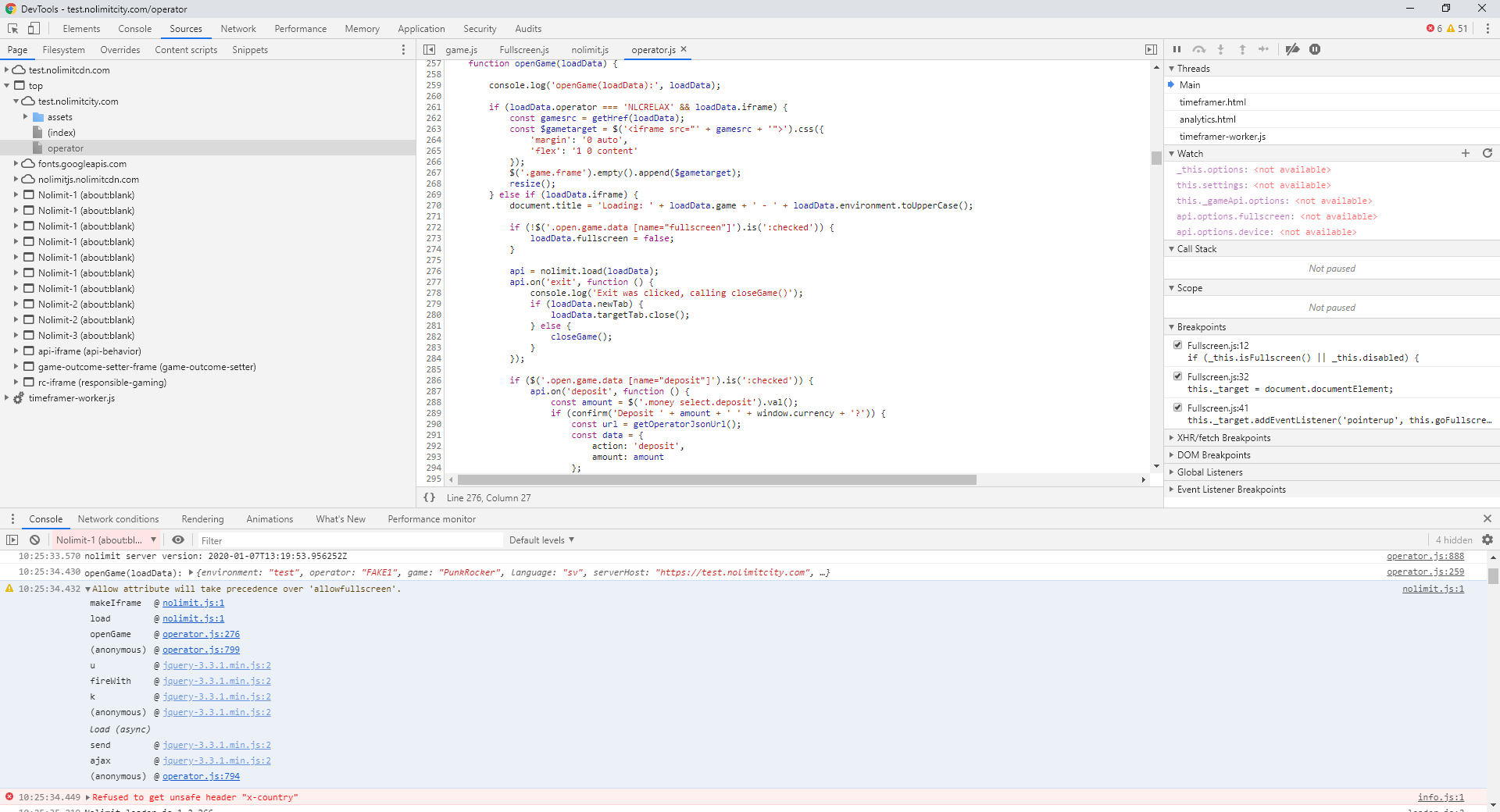This screenshot has height=812, width=1500.
Task: Resume script execution with the pause/play icon
Action: tap(1177, 49)
